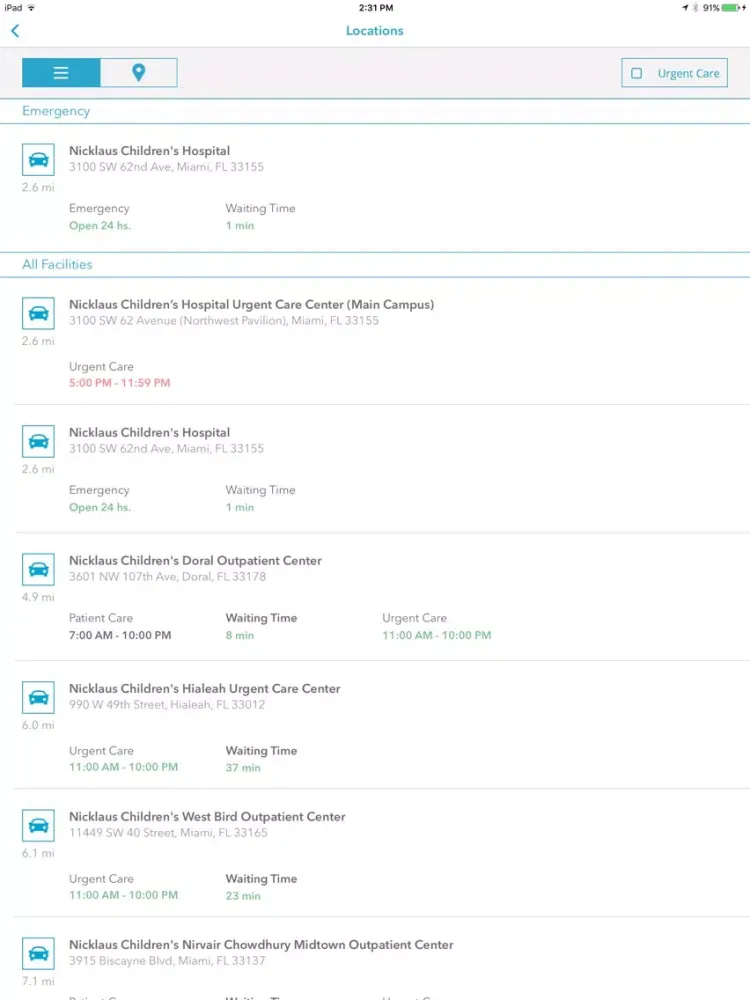The width and height of the screenshot is (750, 1000).
Task: Tap the Locations title
Action: (374, 31)
